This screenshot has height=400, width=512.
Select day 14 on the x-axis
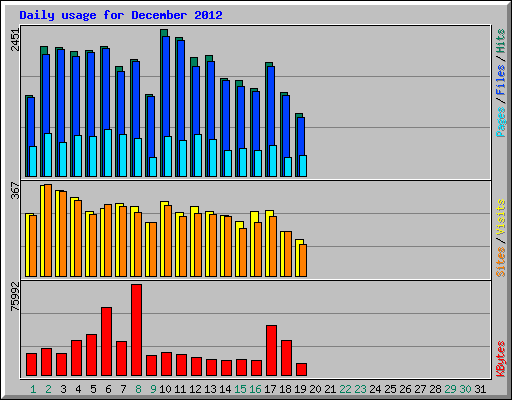pyautogui.click(x=225, y=389)
